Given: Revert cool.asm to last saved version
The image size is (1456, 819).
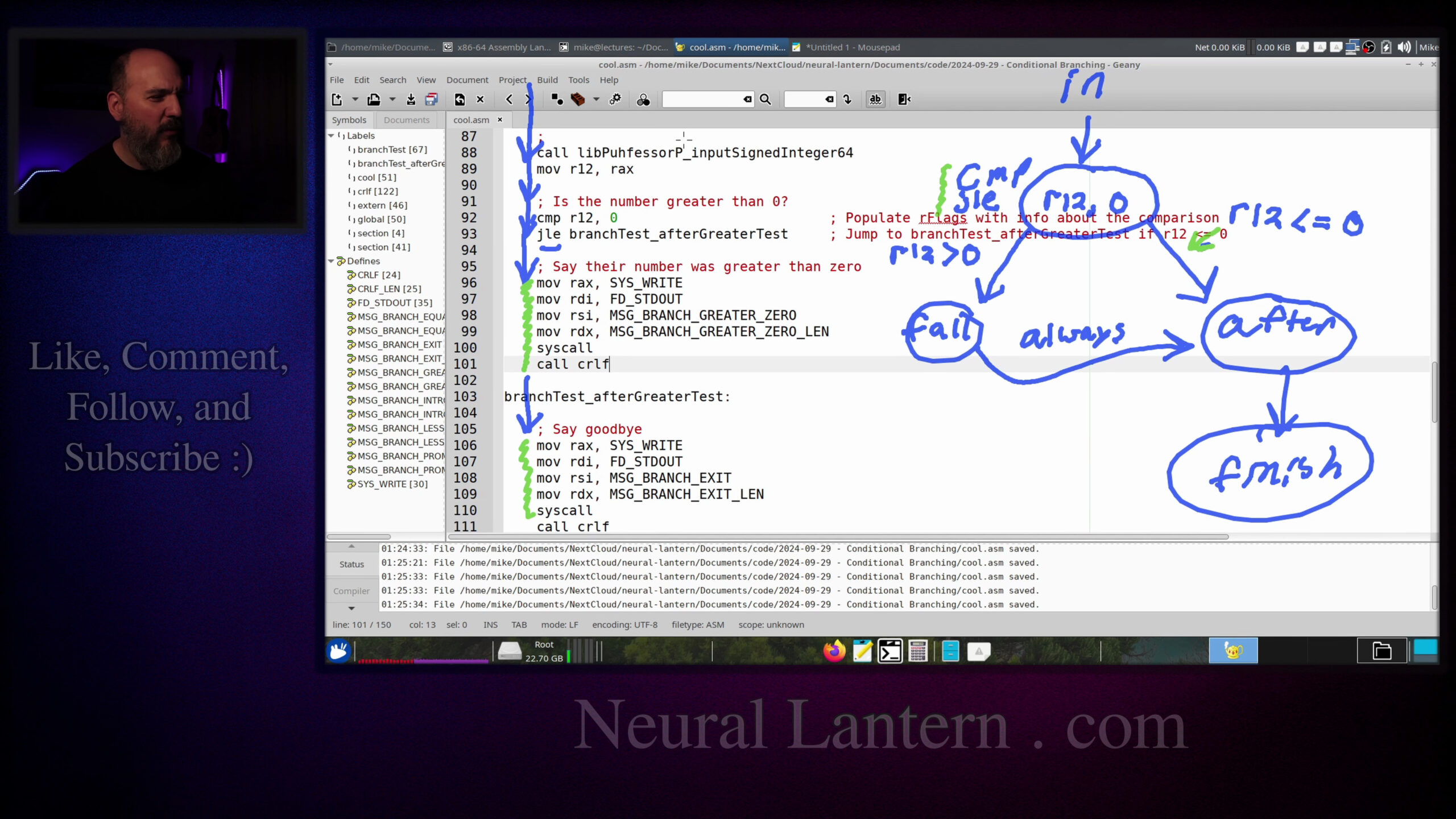Looking at the screenshot, I should [459, 100].
